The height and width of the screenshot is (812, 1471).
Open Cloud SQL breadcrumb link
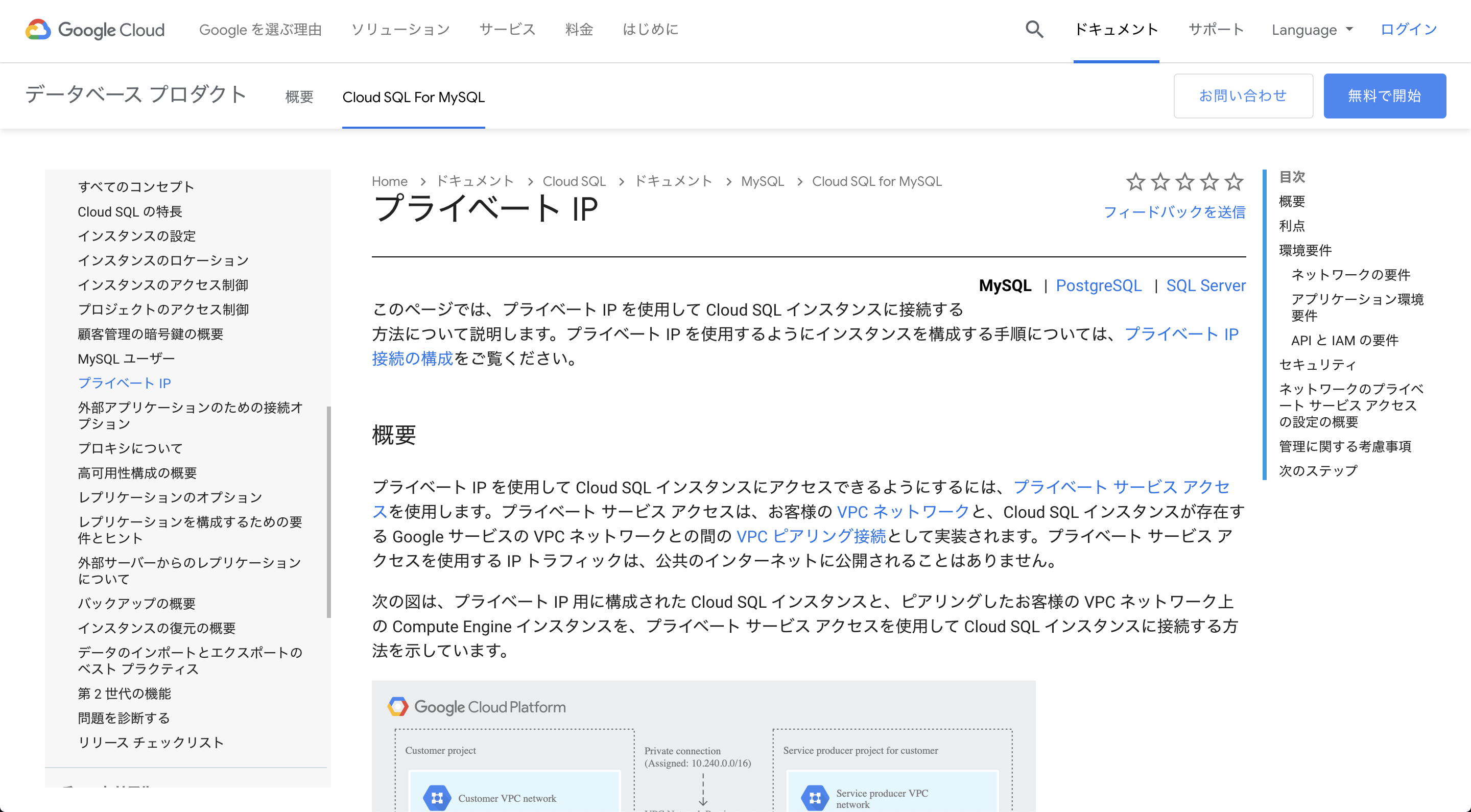tap(574, 181)
